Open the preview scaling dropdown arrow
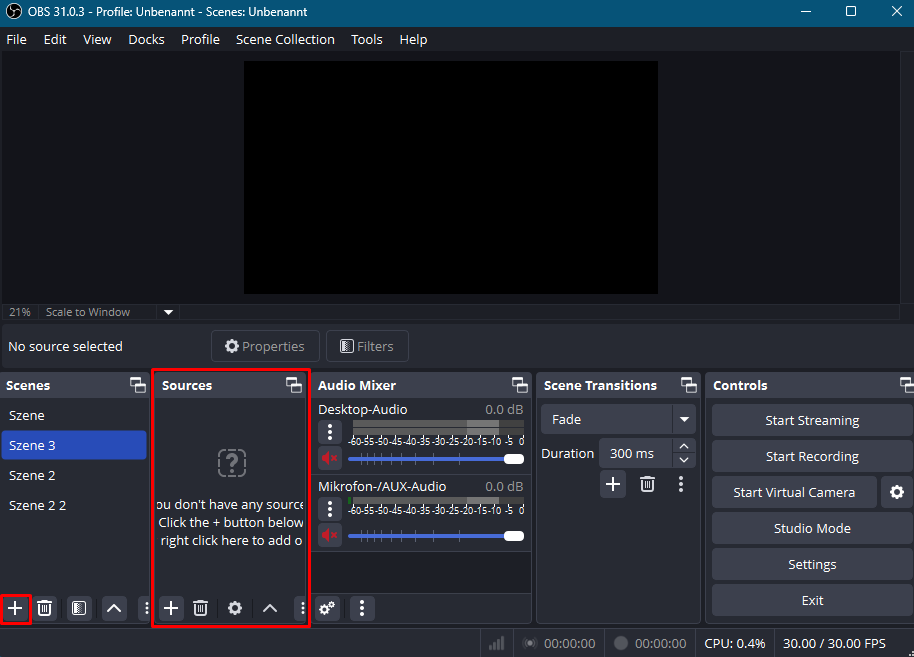Viewport: 914px width, 657px height. point(168,312)
